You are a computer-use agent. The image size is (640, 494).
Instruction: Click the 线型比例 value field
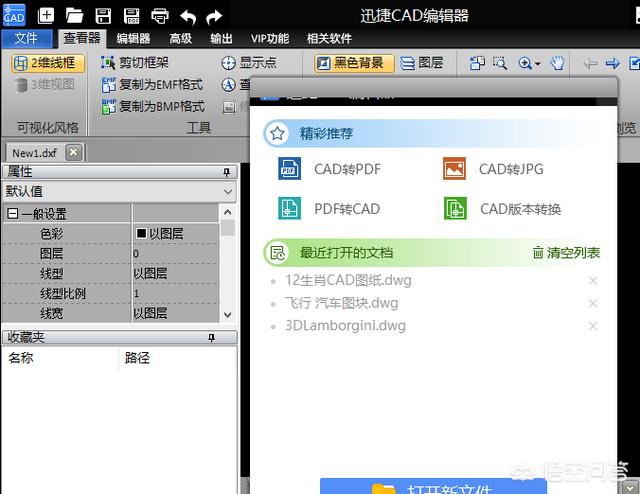(176, 293)
